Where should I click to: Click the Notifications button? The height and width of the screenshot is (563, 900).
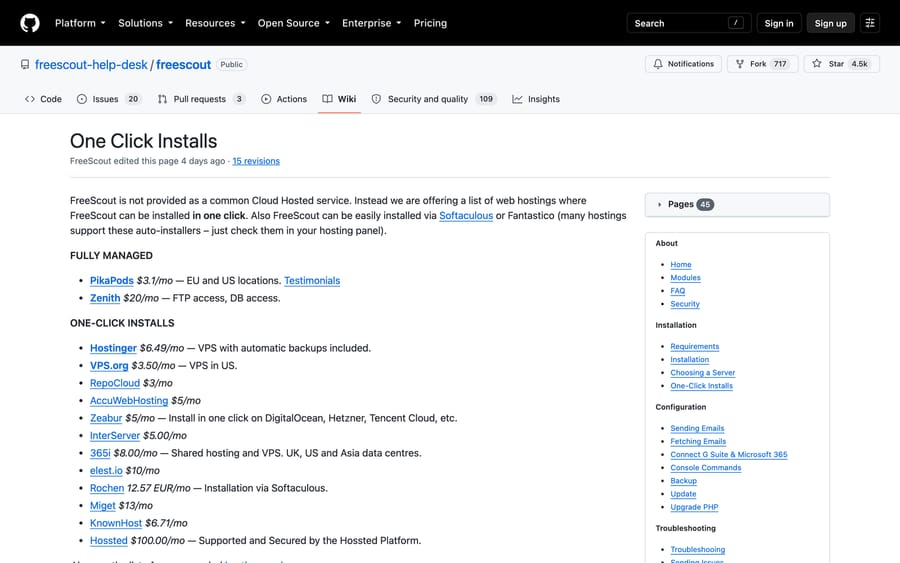[x=683, y=64]
